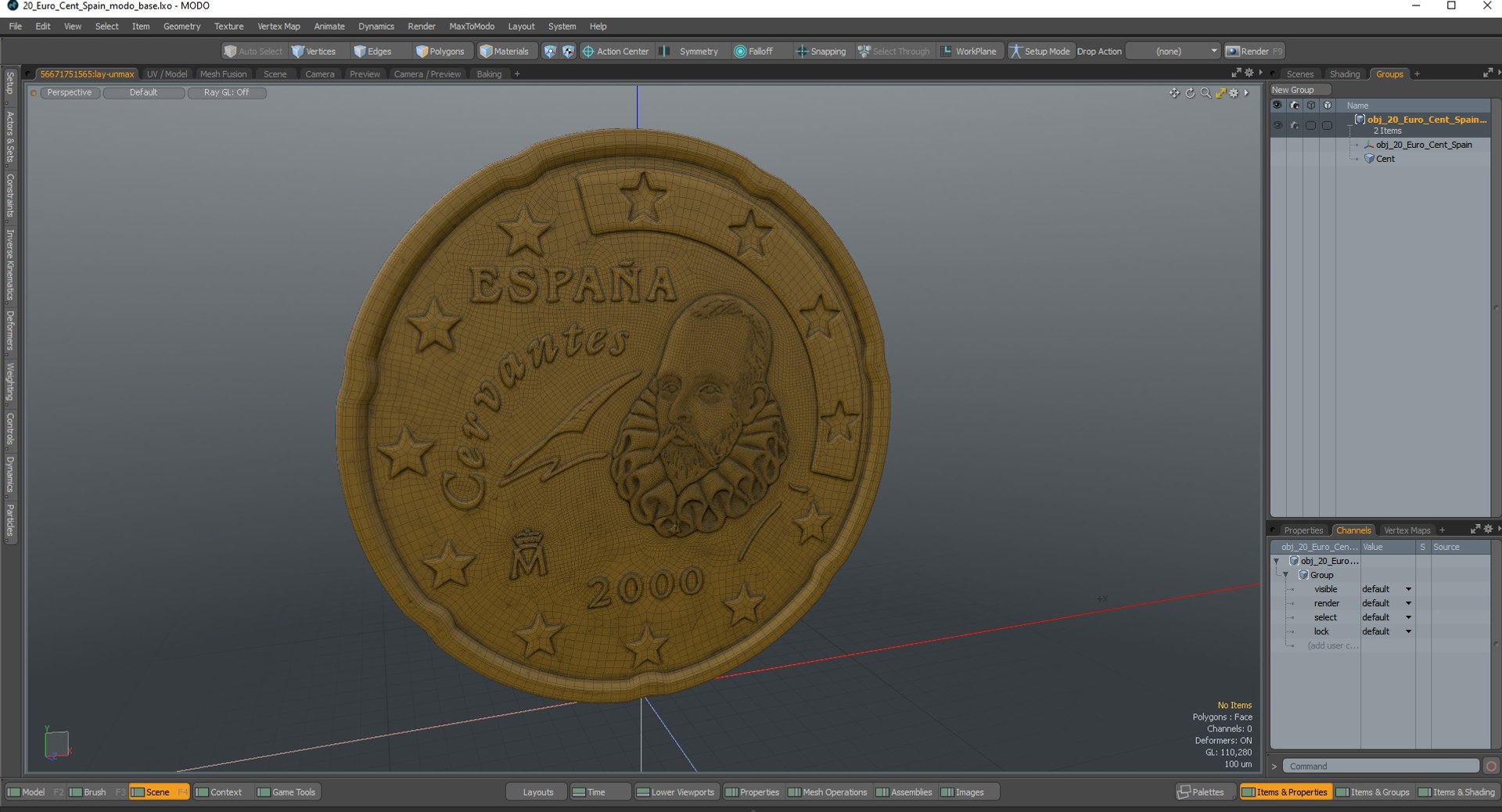Image resolution: width=1502 pixels, height=812 pixels.
Task: Click the Layouts button
Action: tap(537, 792)
